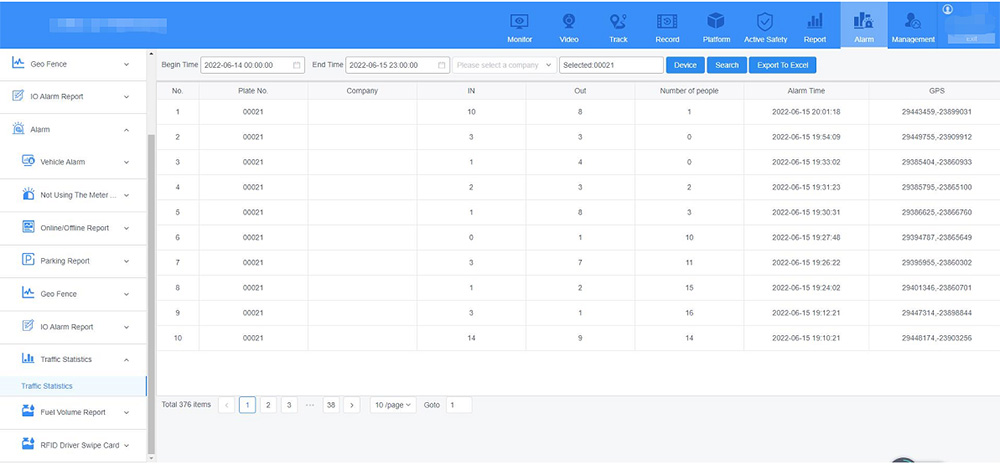Click the Total 376 items text
The image size is (1000, 465).
point(186,404)
